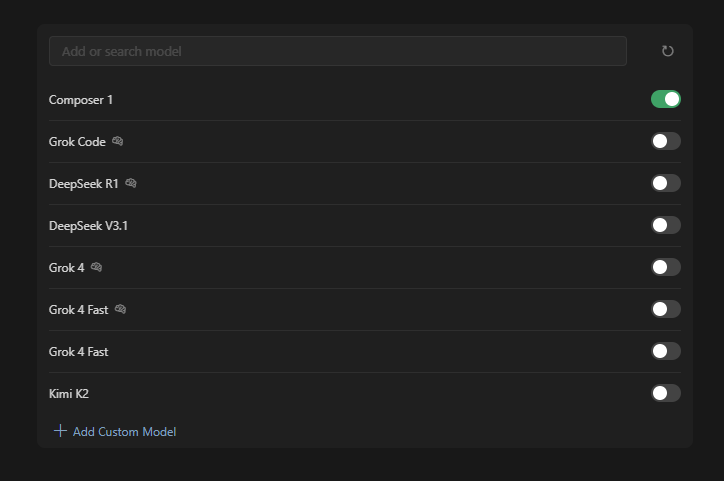Viewport: 724px width, 481px height.
Task: Turn on the DeepSeek R1 toggle
Action: (666, 183)
